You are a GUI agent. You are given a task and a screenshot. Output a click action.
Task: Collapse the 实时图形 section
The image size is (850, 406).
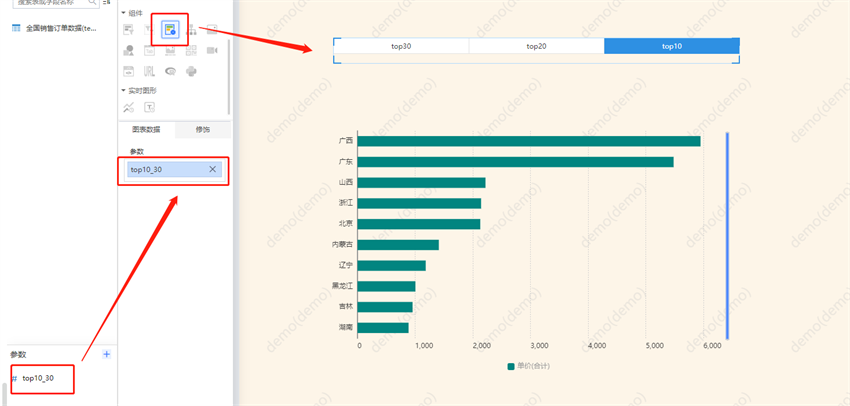click(122, 90)
